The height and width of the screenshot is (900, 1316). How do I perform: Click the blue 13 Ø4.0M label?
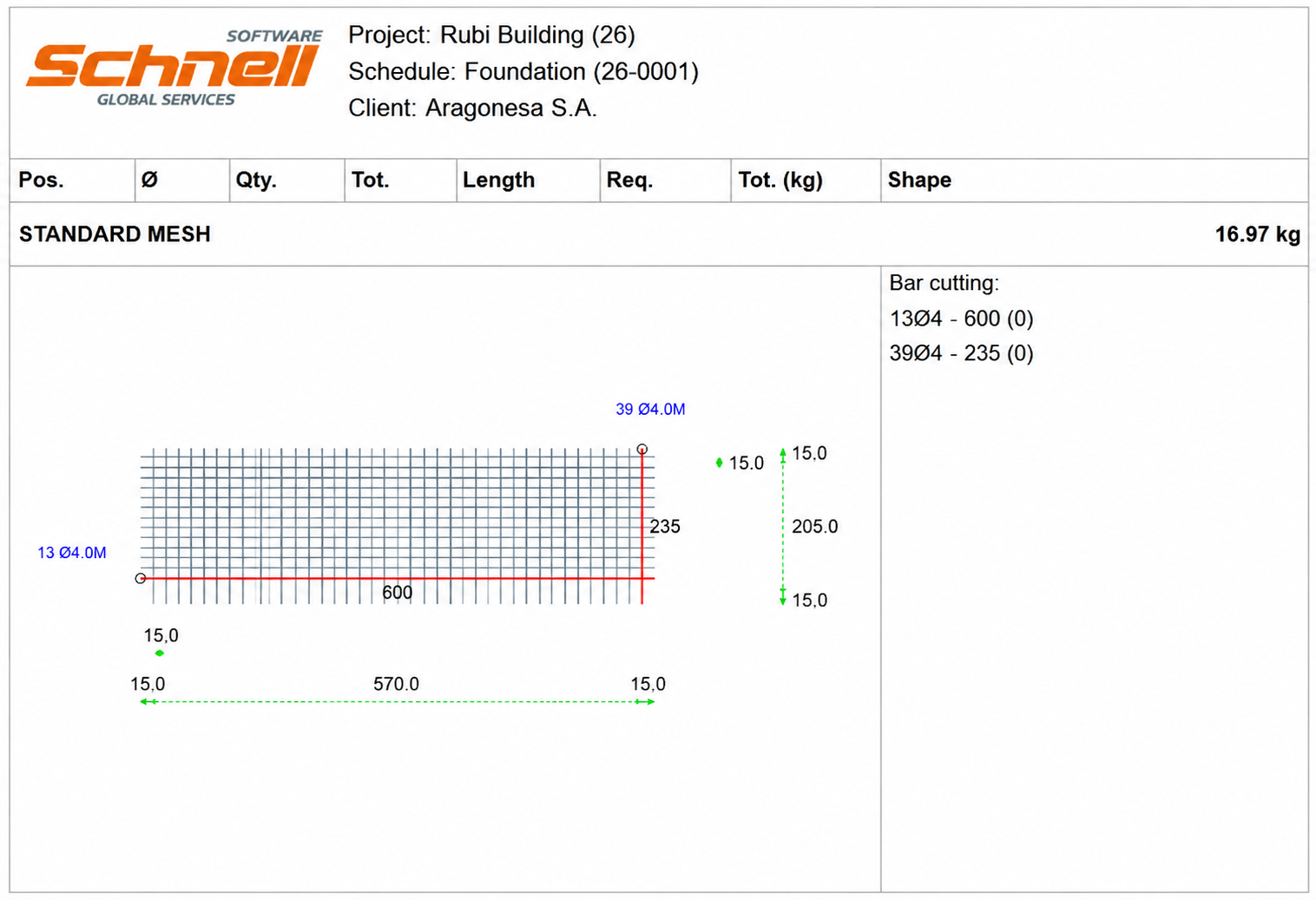[72, 553]
